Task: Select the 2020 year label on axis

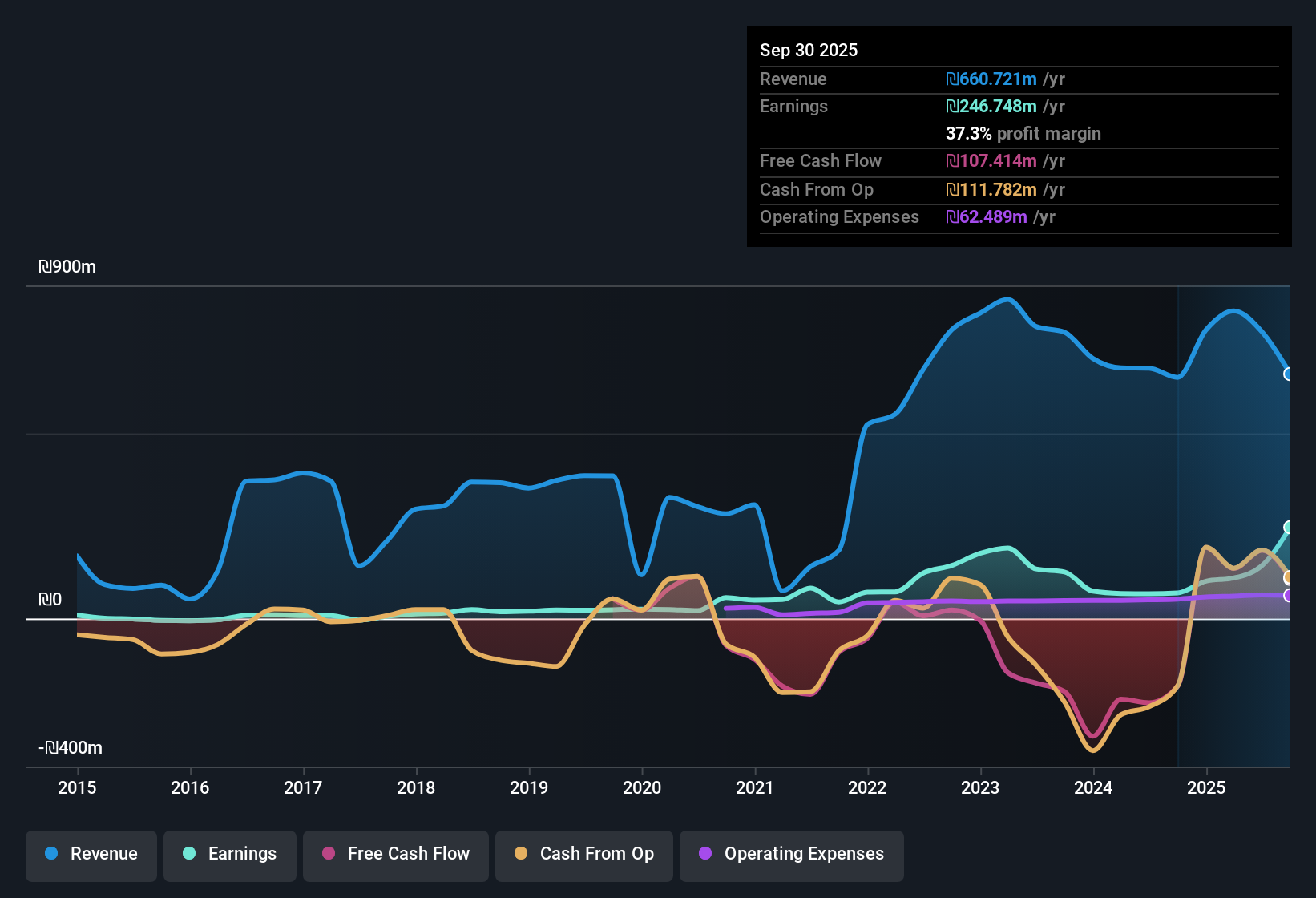Action: 641,788
